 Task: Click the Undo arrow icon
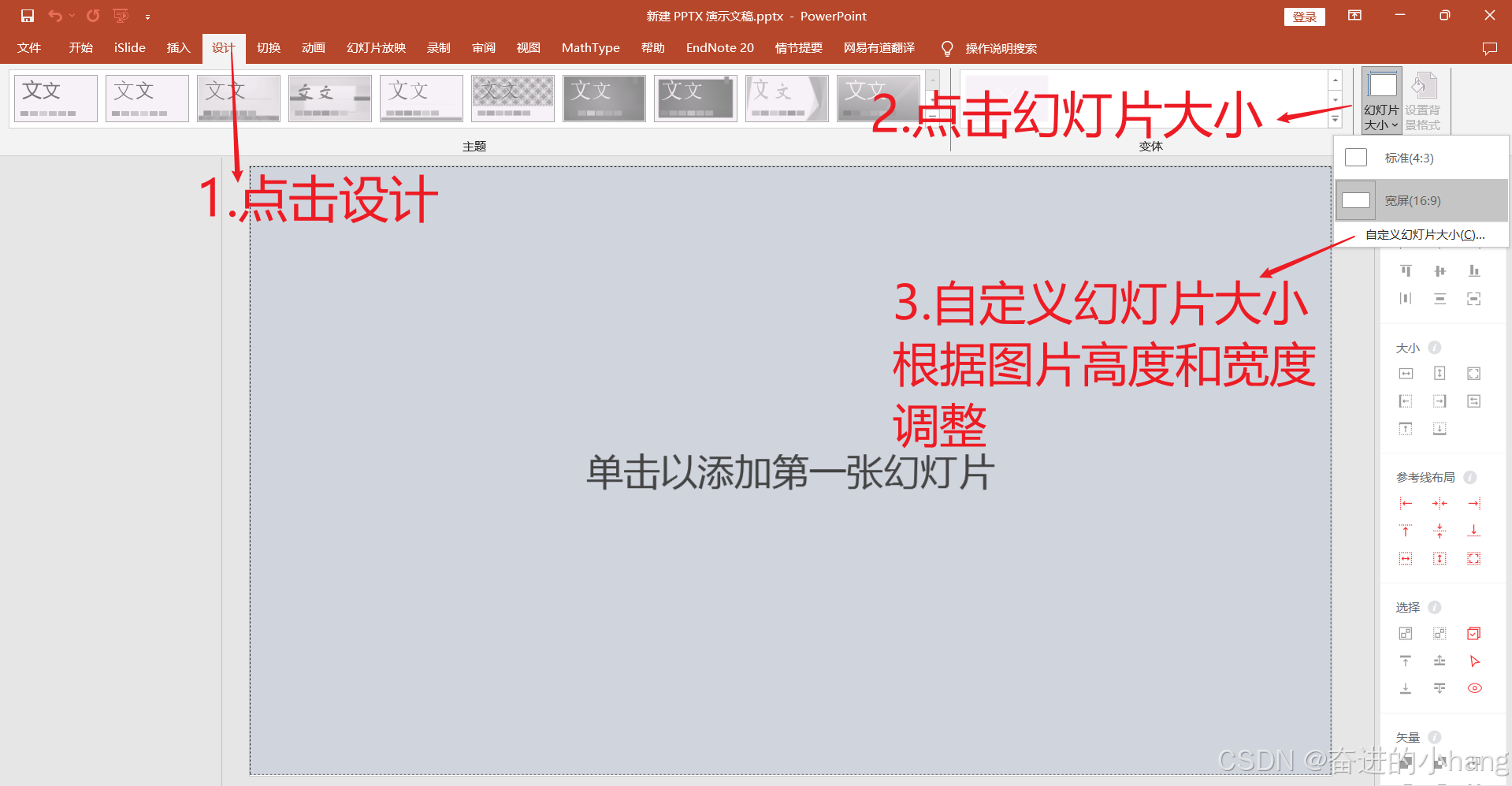coord(55,16)
